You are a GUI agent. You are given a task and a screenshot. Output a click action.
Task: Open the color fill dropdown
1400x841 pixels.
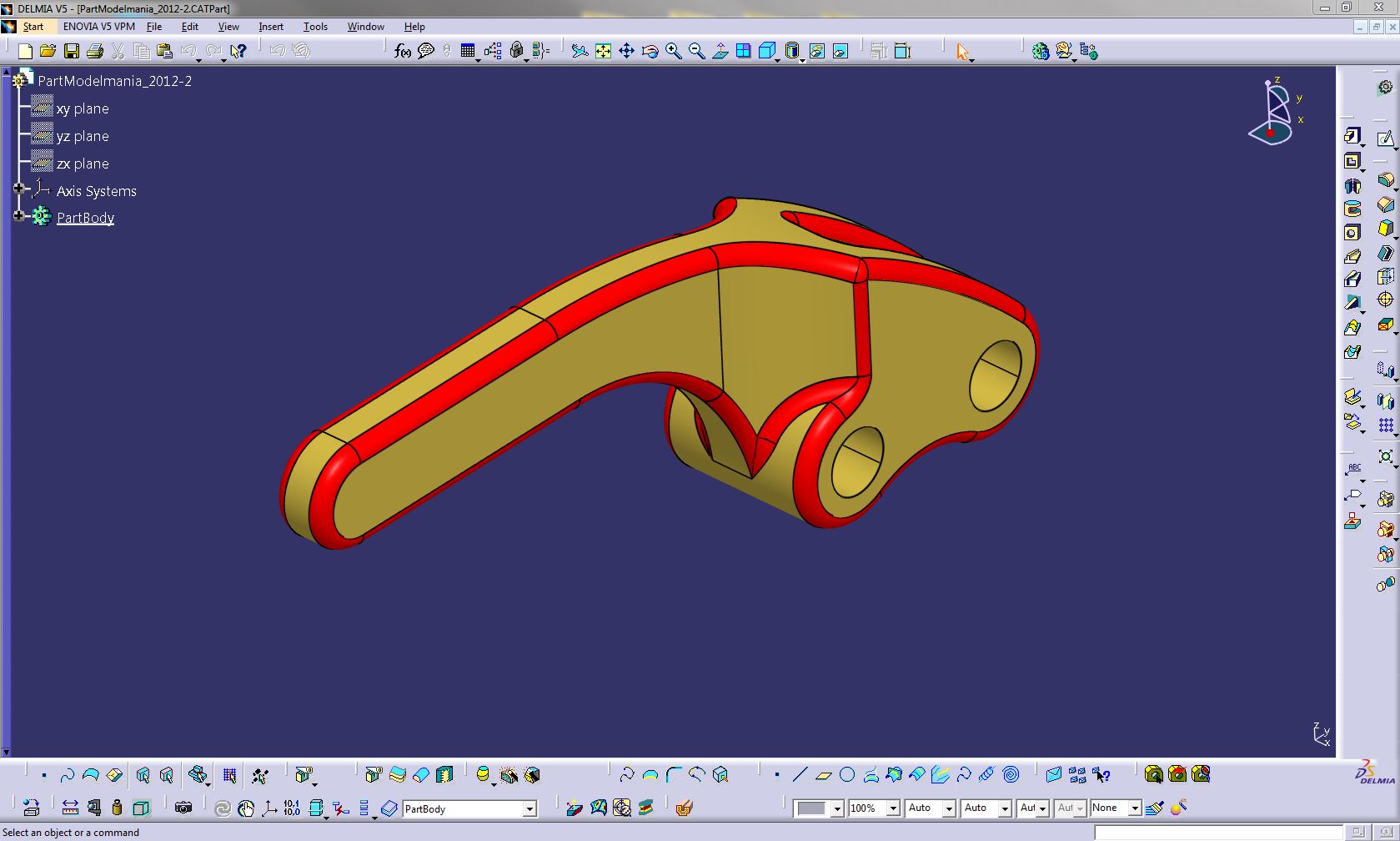(x=836, y=808)
